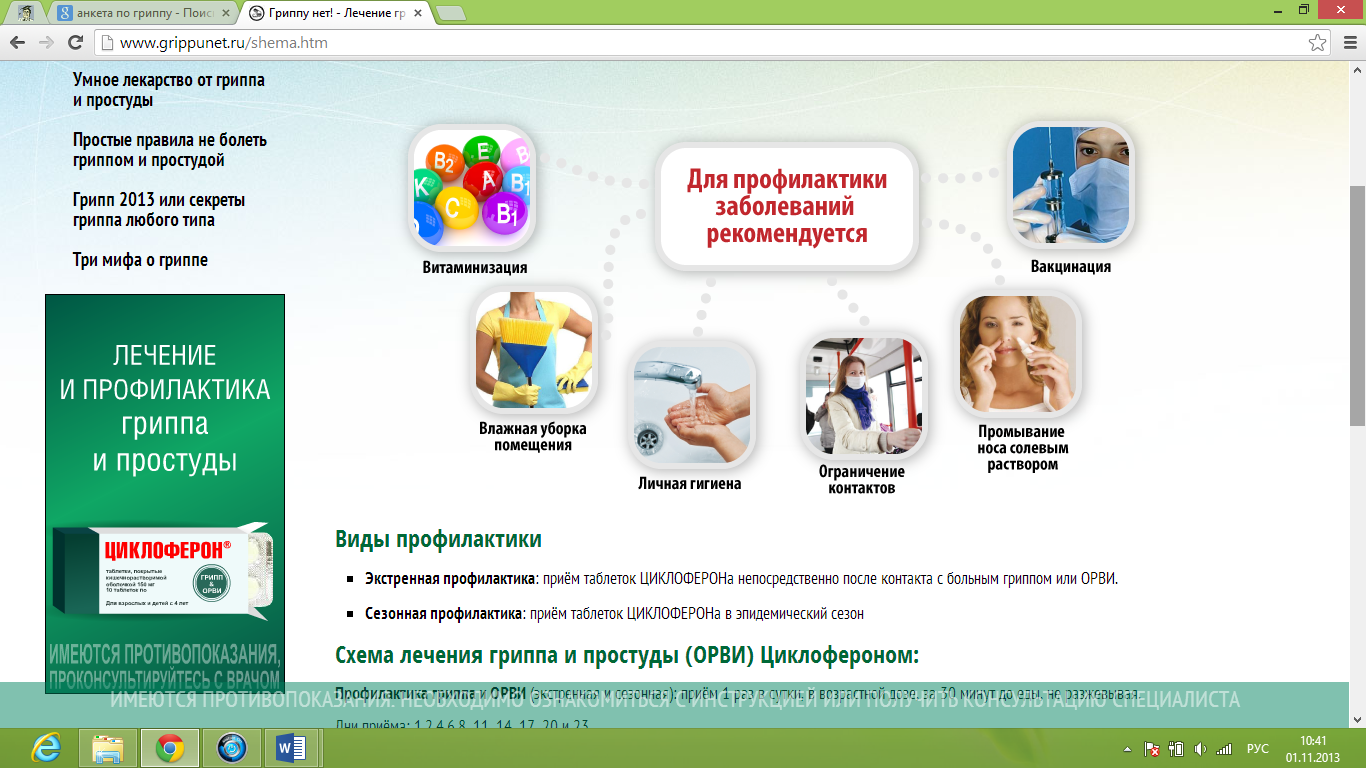
Task: Click the battery power tray icon
Action: point(1176,749)
